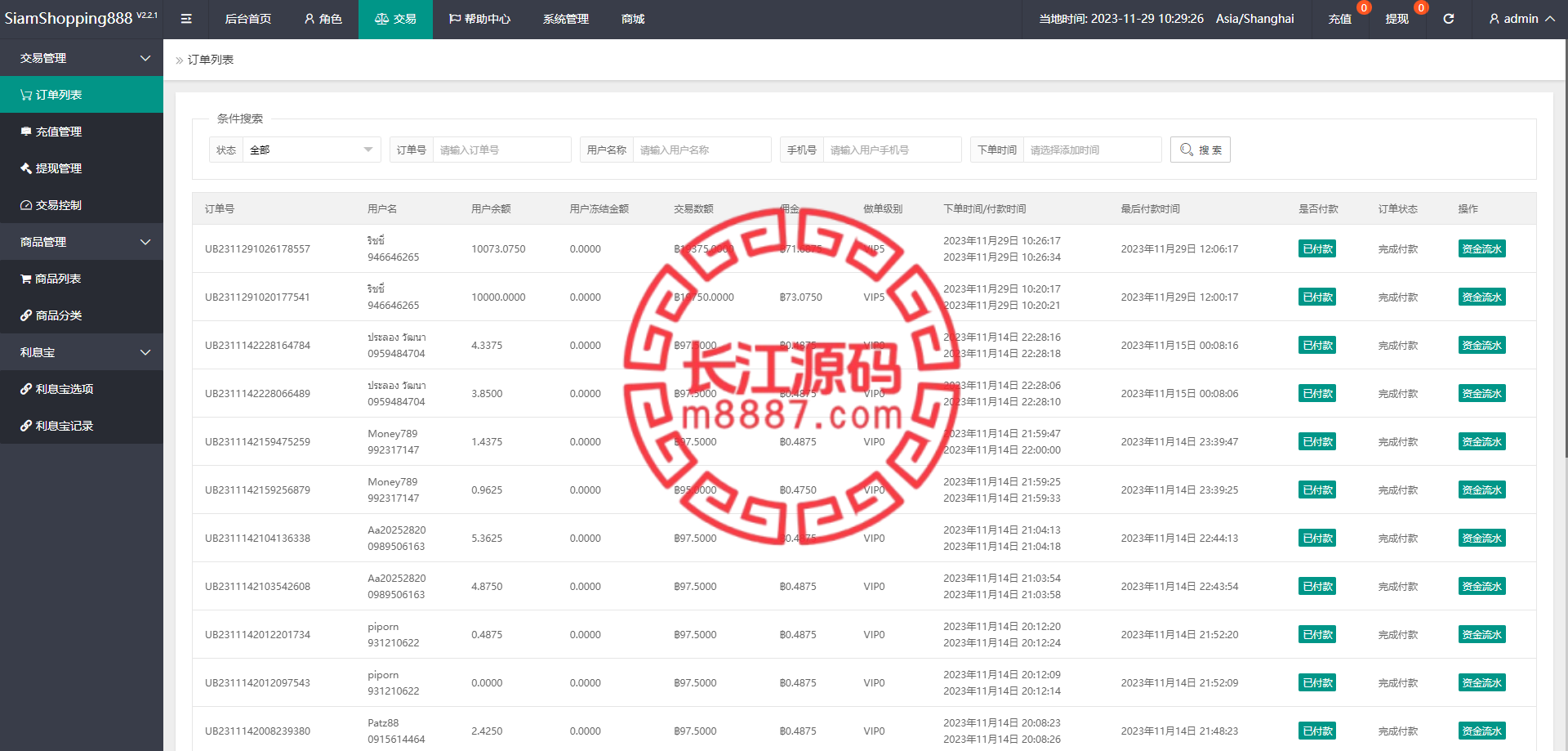Click username Patz88 in the table
The image size is (1568, 751).
[383, 723]
